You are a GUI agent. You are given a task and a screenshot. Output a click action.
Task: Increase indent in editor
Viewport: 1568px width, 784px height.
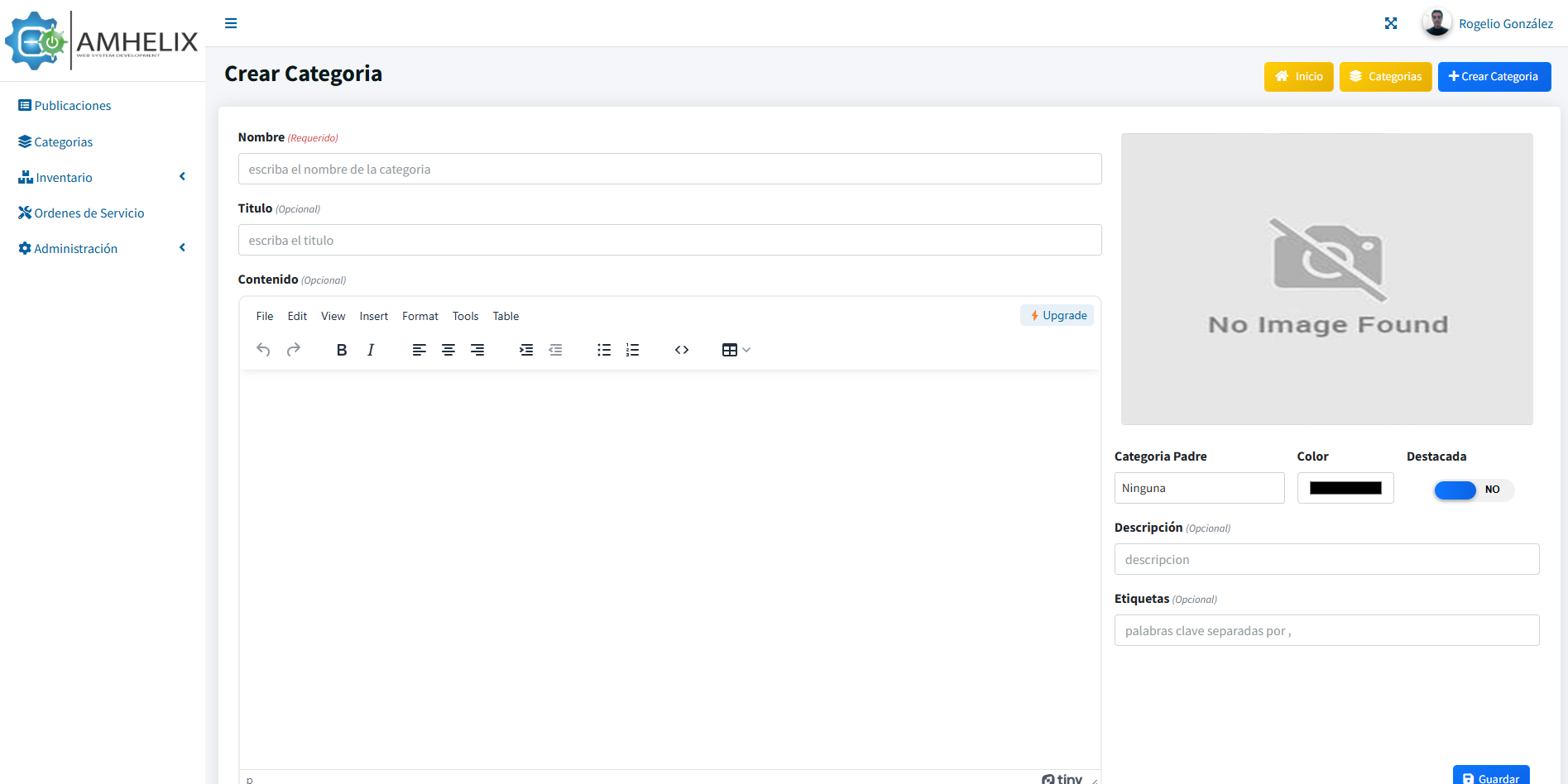pyautogui.click(x=526, y=350)
